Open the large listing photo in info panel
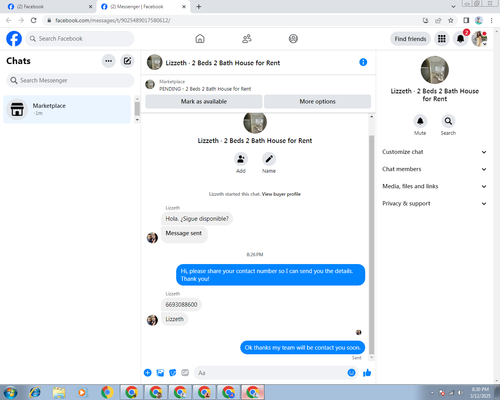Viewport: 500px width, 400px height. click(435, 70)
